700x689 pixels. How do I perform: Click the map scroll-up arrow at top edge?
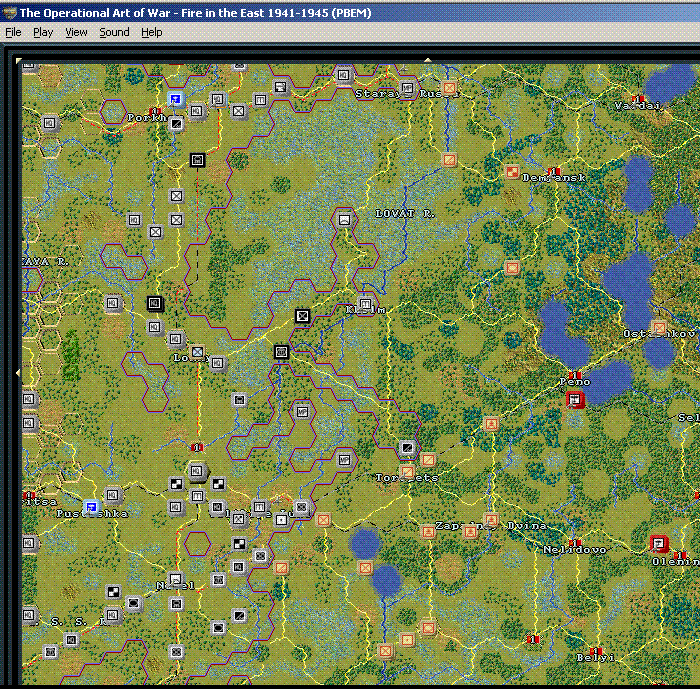[428, 60]
